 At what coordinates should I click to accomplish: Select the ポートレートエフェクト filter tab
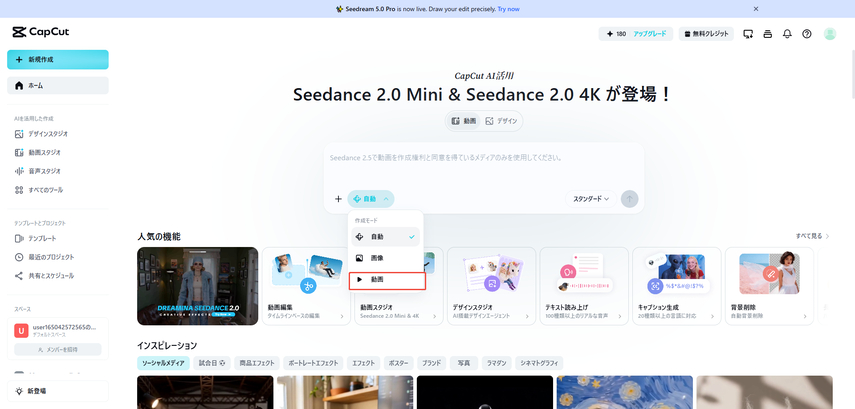(314, 363)
